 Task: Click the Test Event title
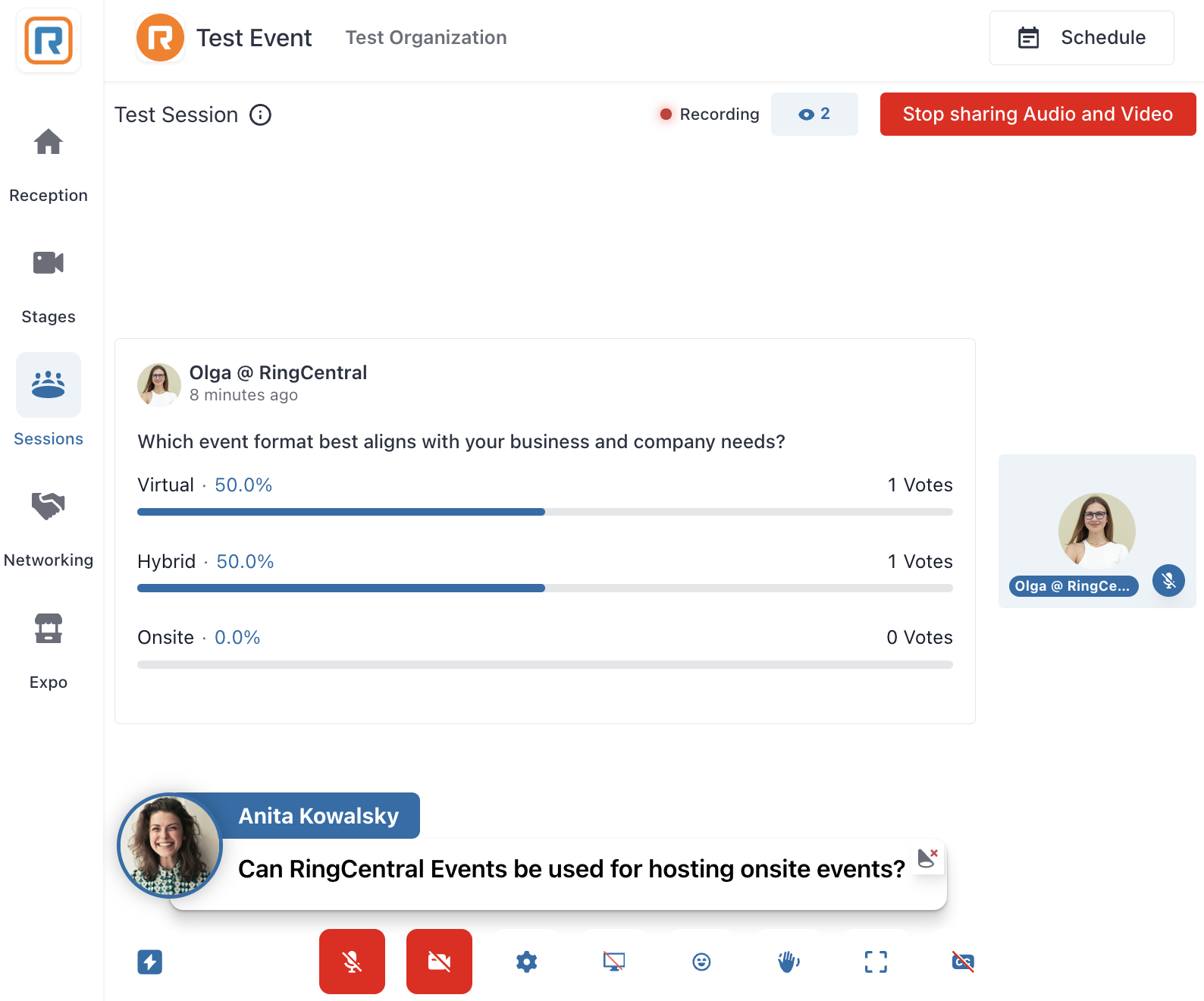coord(254,38)
